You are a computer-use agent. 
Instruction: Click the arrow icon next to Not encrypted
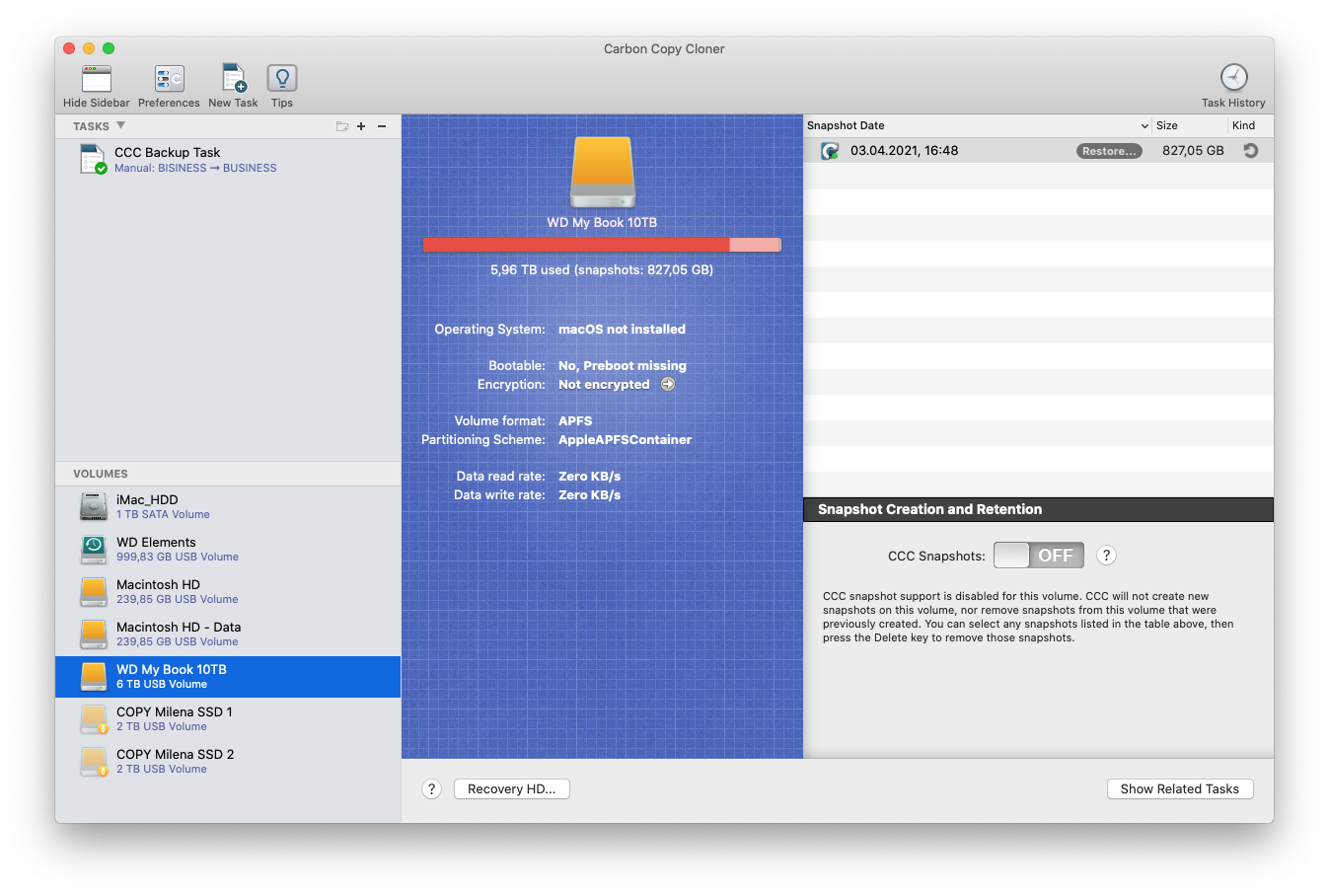point(668,385)
